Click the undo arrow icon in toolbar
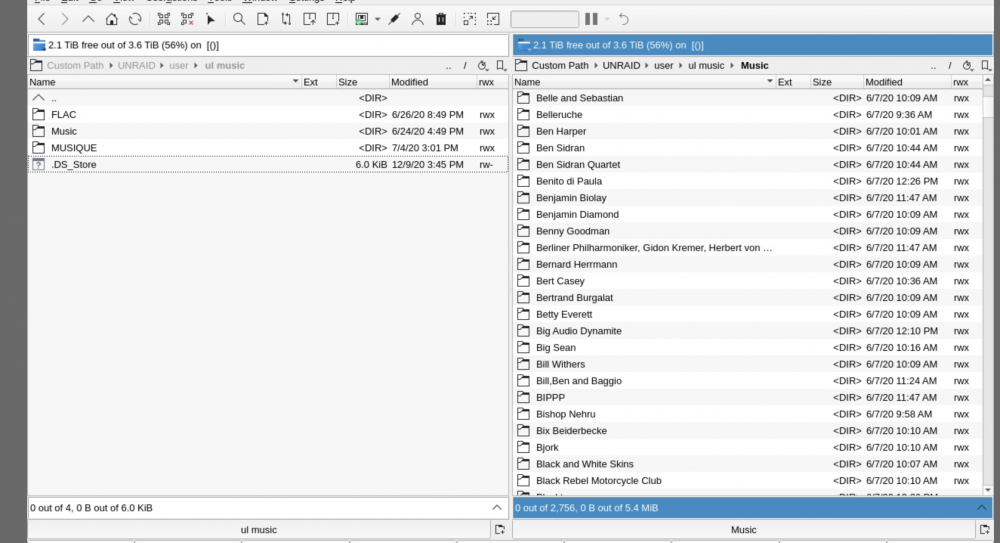 tap(623, 19)
